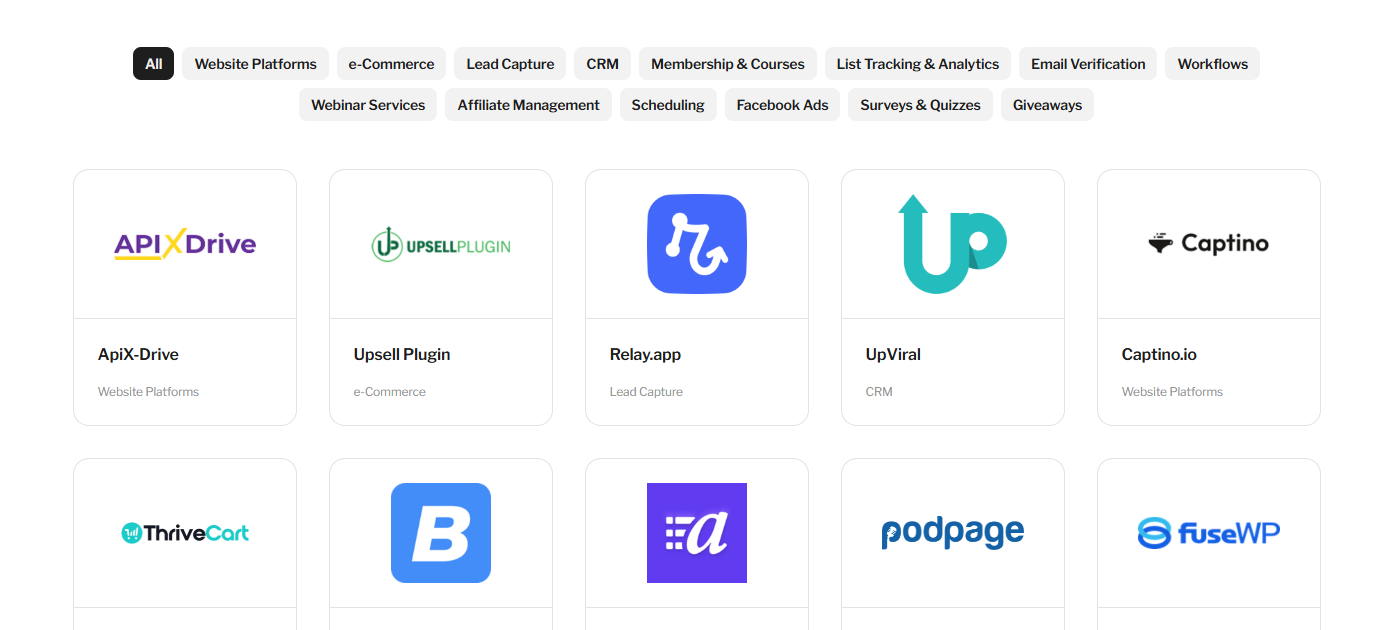The image size is (1390, 630).
Task: Open the UpViral integration card
Action: 952,296
